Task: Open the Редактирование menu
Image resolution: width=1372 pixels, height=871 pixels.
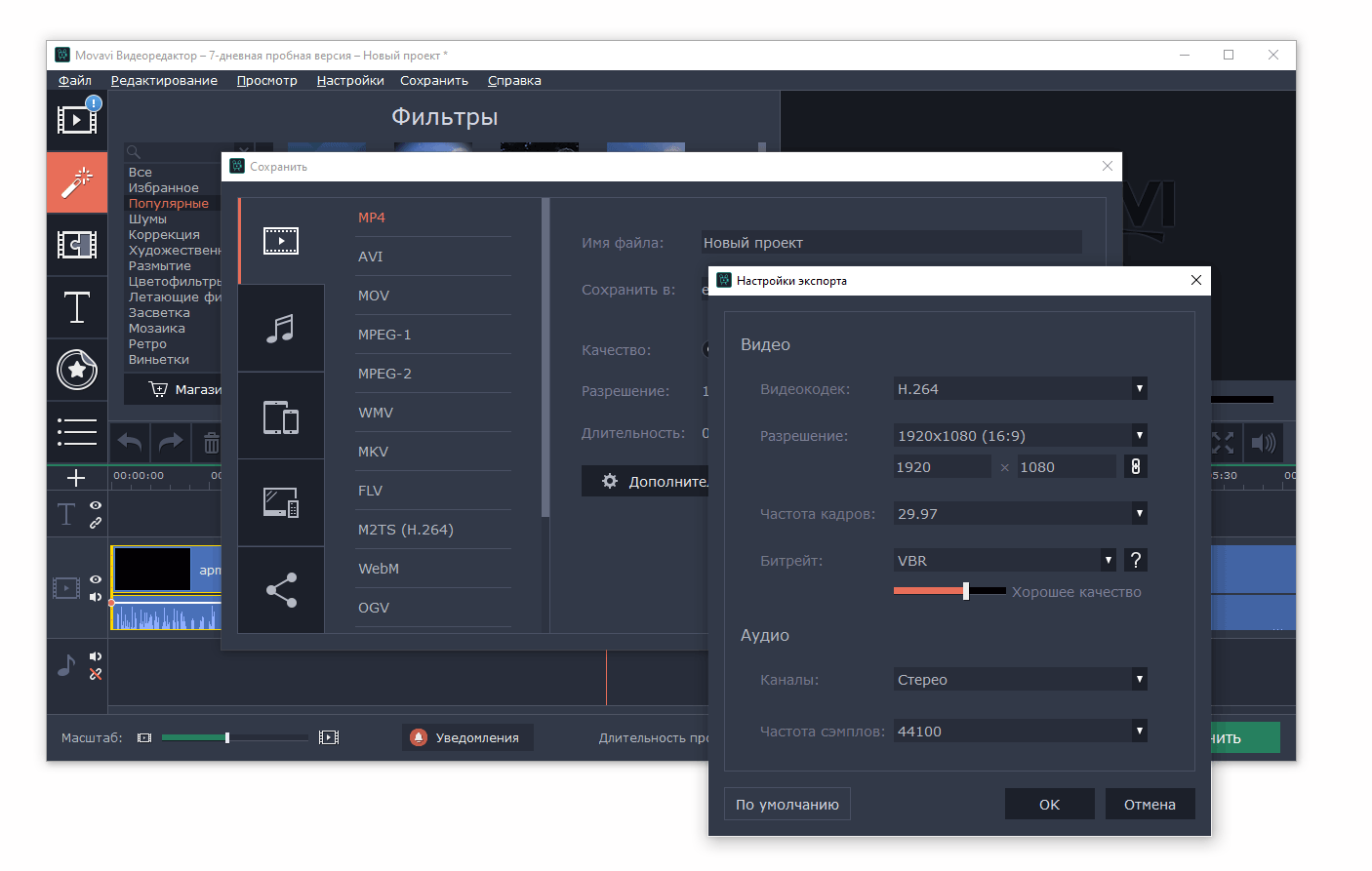Action: pyautogui.click(x=164, y=81)
